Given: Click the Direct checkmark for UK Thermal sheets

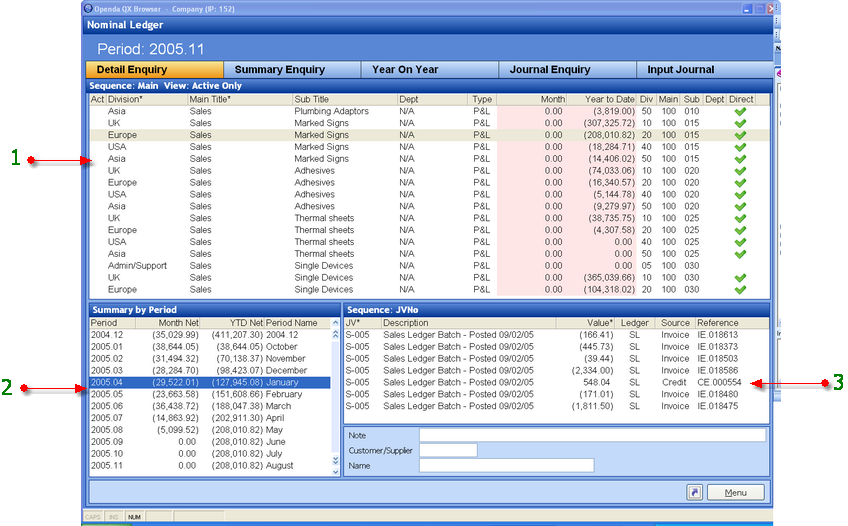Looking at the screenshot, I should [x=740, y=218].
